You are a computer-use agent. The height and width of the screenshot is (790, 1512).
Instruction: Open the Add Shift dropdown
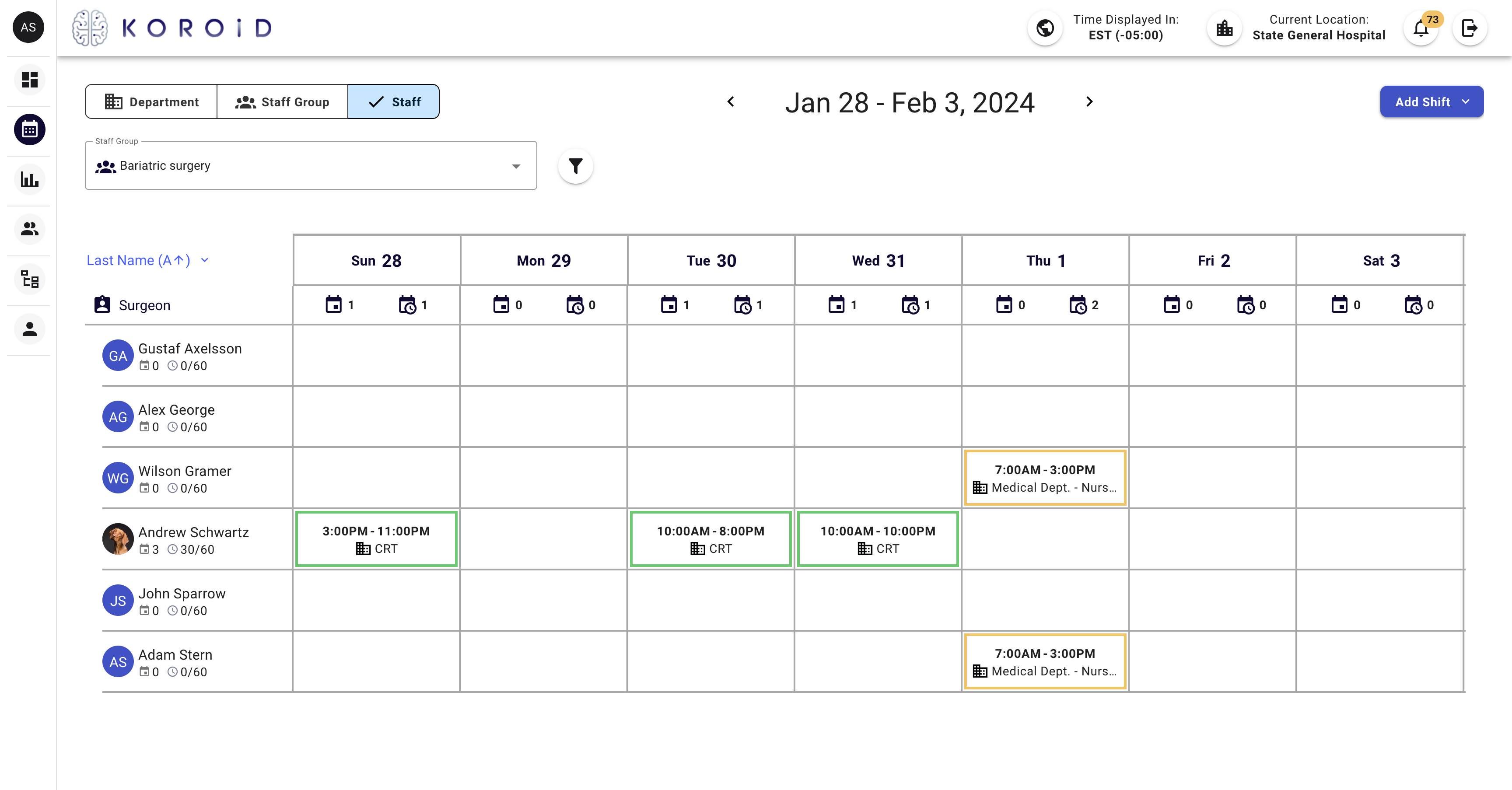(1431, 101)
